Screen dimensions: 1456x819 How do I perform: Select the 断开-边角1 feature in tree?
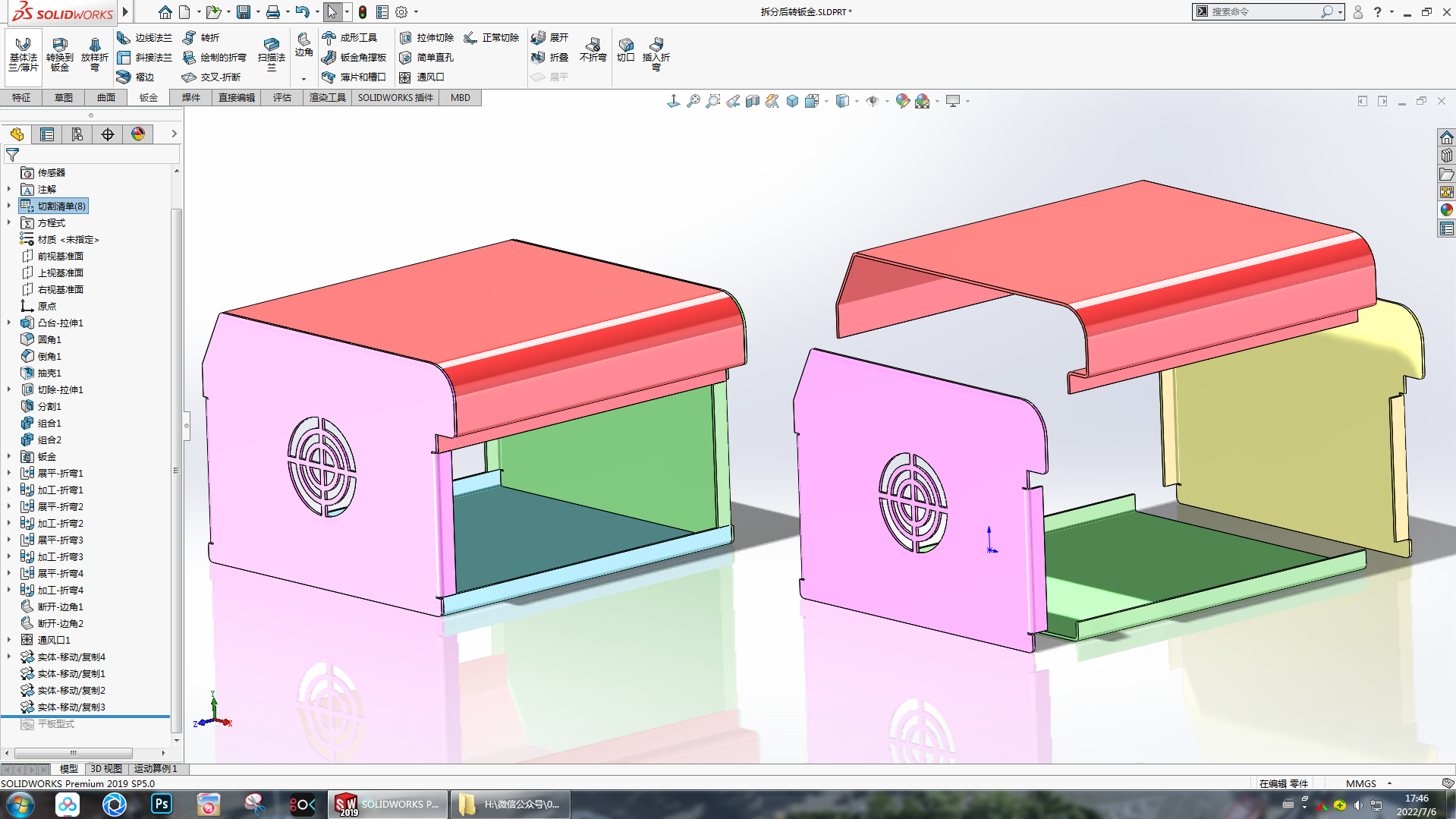pyautogui.click(x=60, y=606)
